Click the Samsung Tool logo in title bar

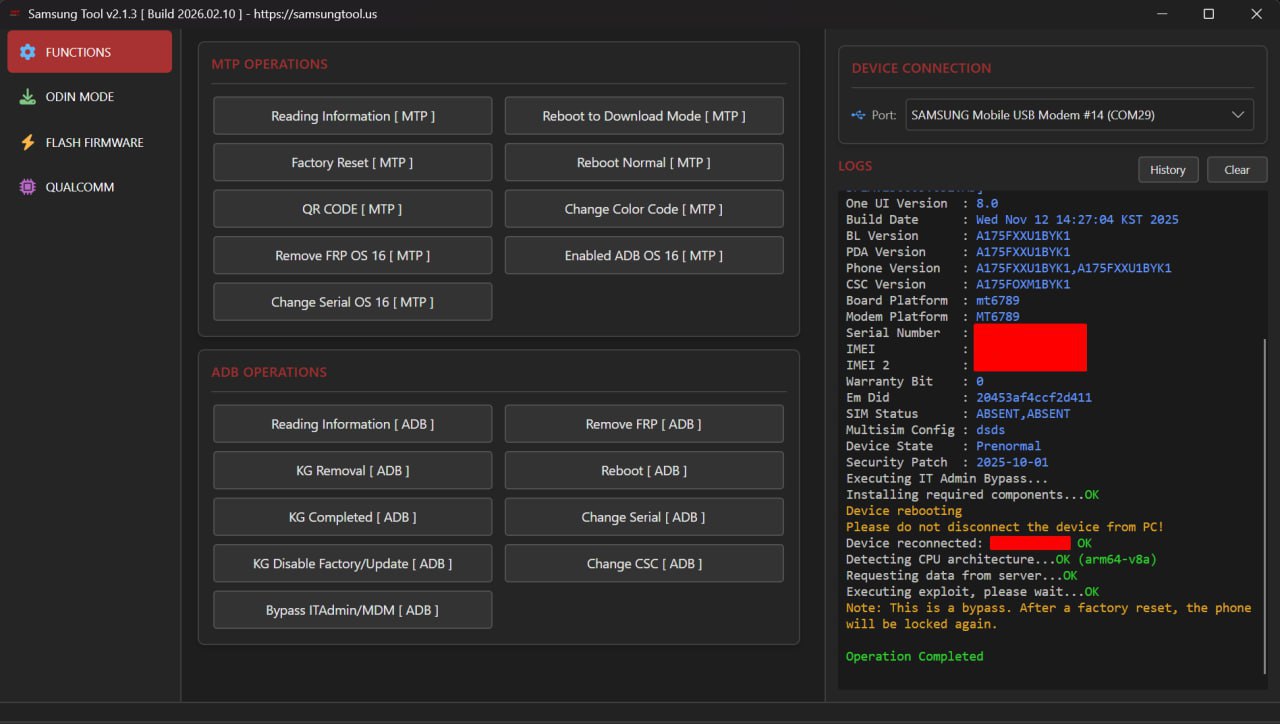point(14,14)
